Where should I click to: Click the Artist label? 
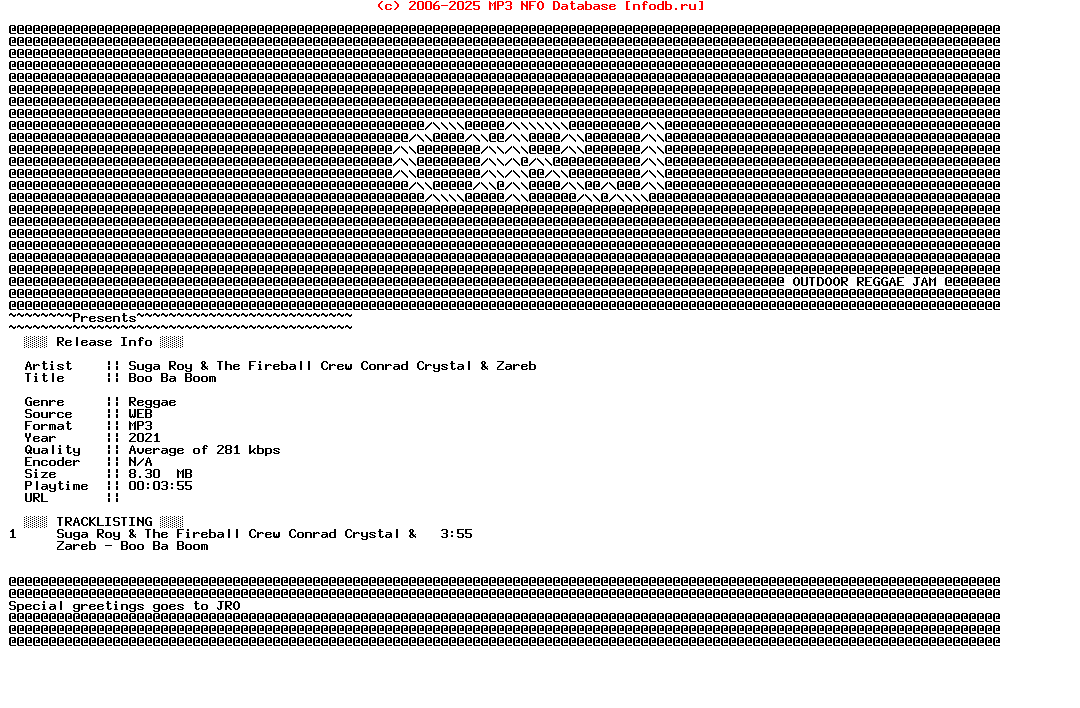click(x=48, y=366)
